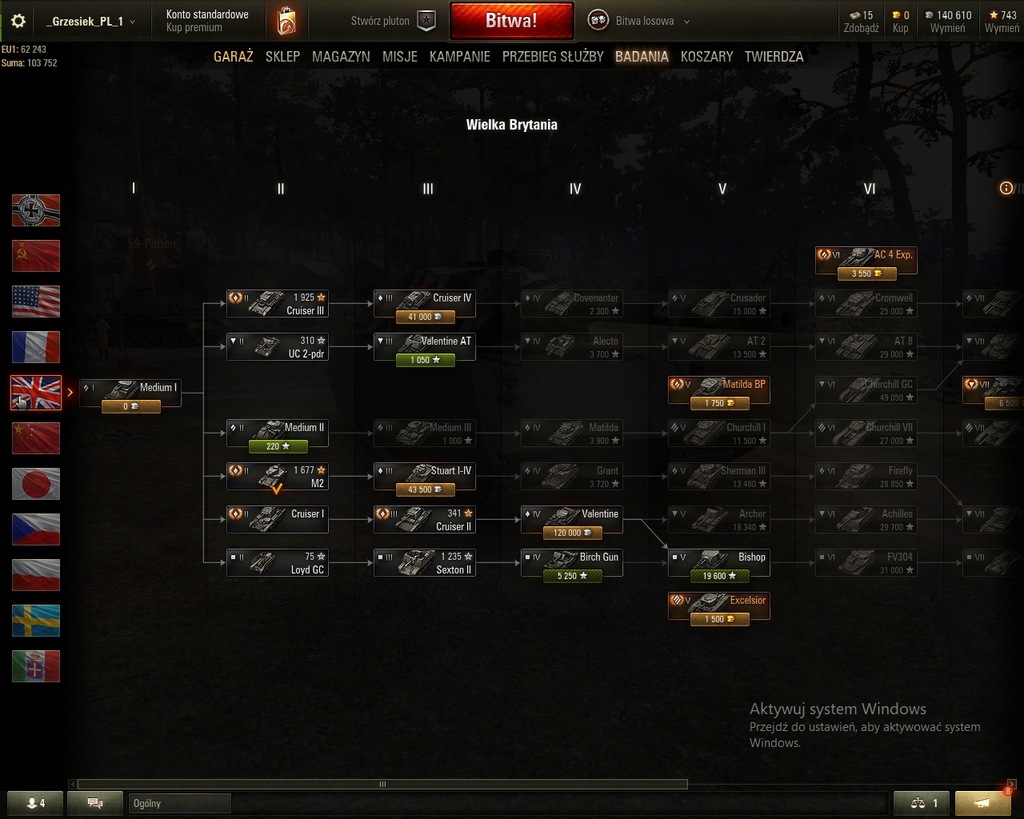1024x819 pixels.
Task: Open the premium shop bag icon
Action: pyautogui.click(x=286, y=22)
